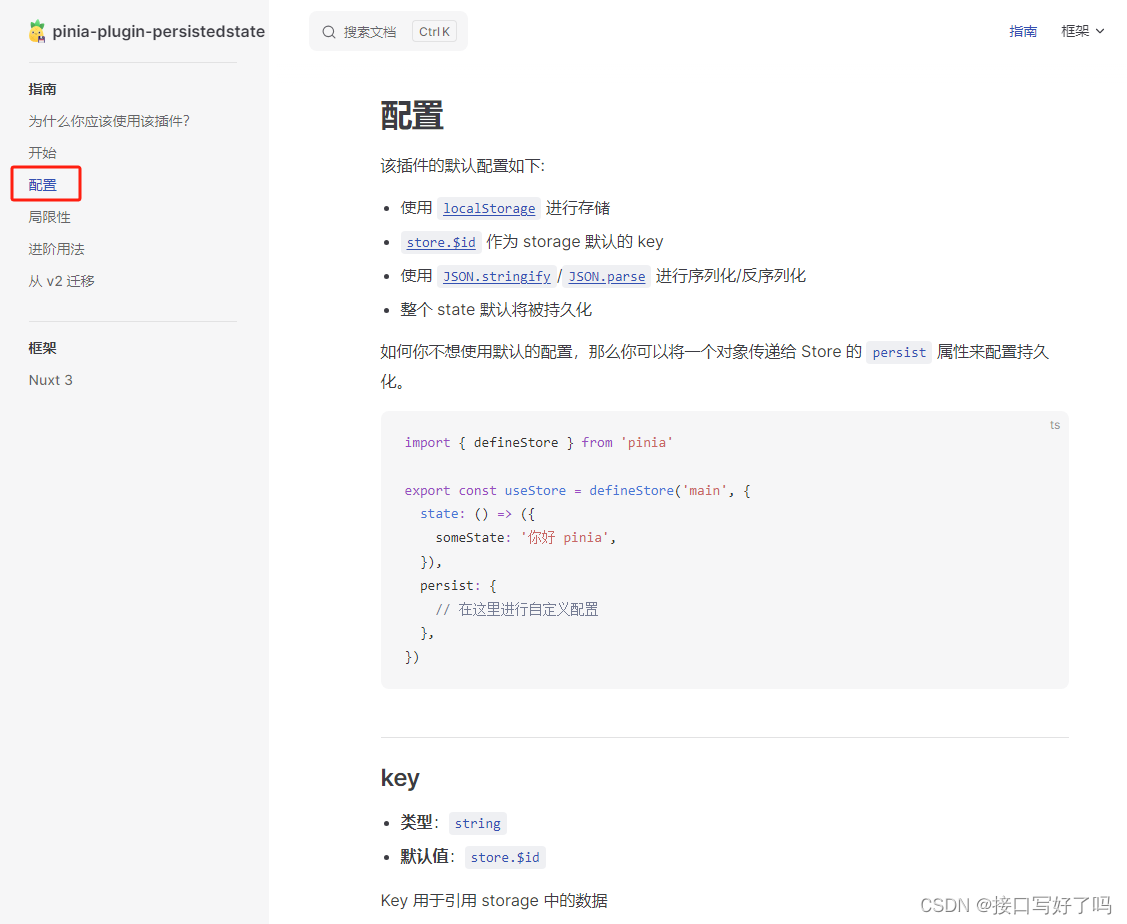Open the JSON.parse reference link
Screen dimensions: 1127x924
pyautogui.click(x=607, y=276)
